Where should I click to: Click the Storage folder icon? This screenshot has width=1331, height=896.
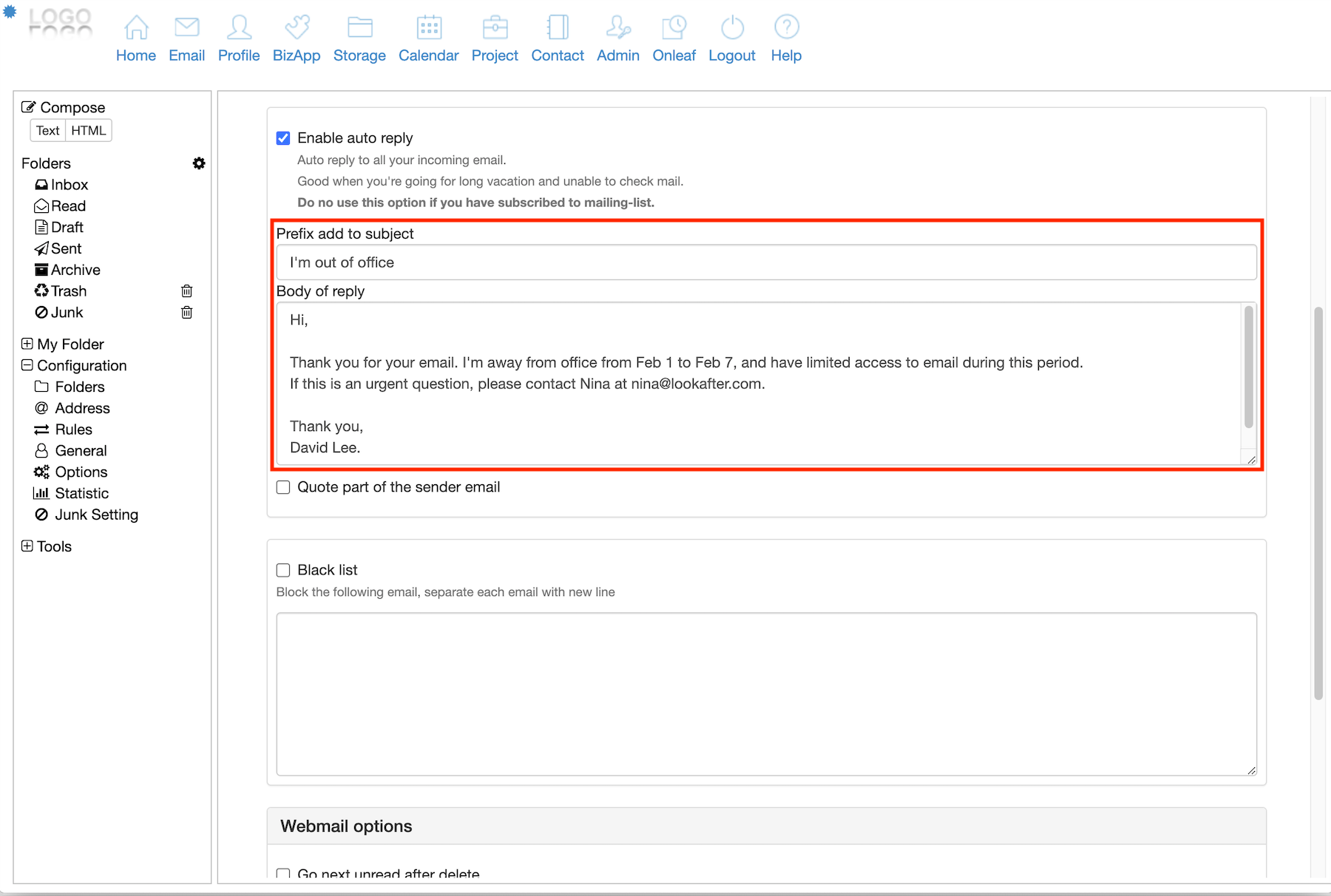pos(359,28)
